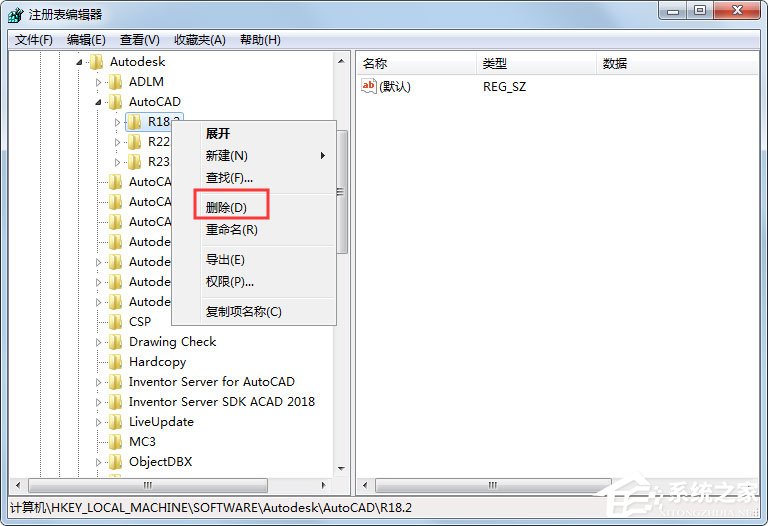Expand the R23 subkey arrow
Viewport: 768px width, 526px height.
coord(117,162)
